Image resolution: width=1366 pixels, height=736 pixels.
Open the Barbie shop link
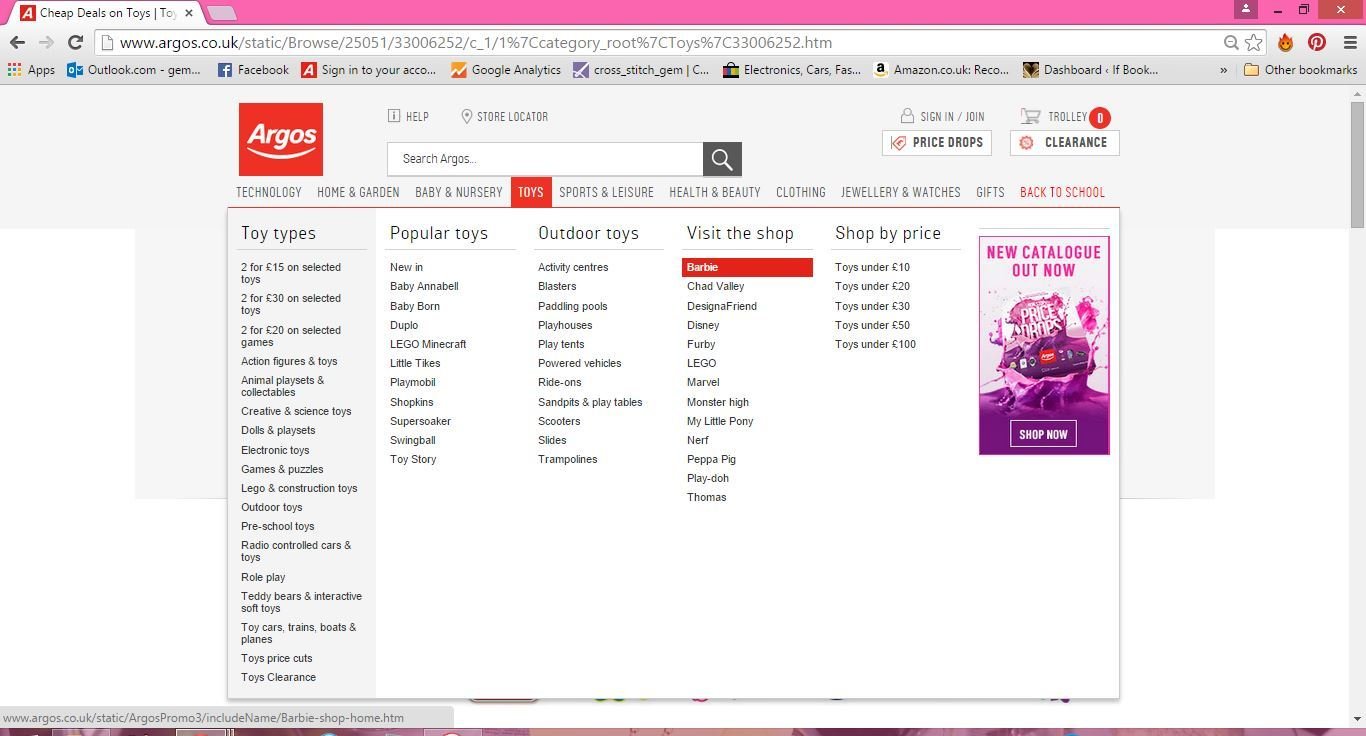tap(747, 267)
